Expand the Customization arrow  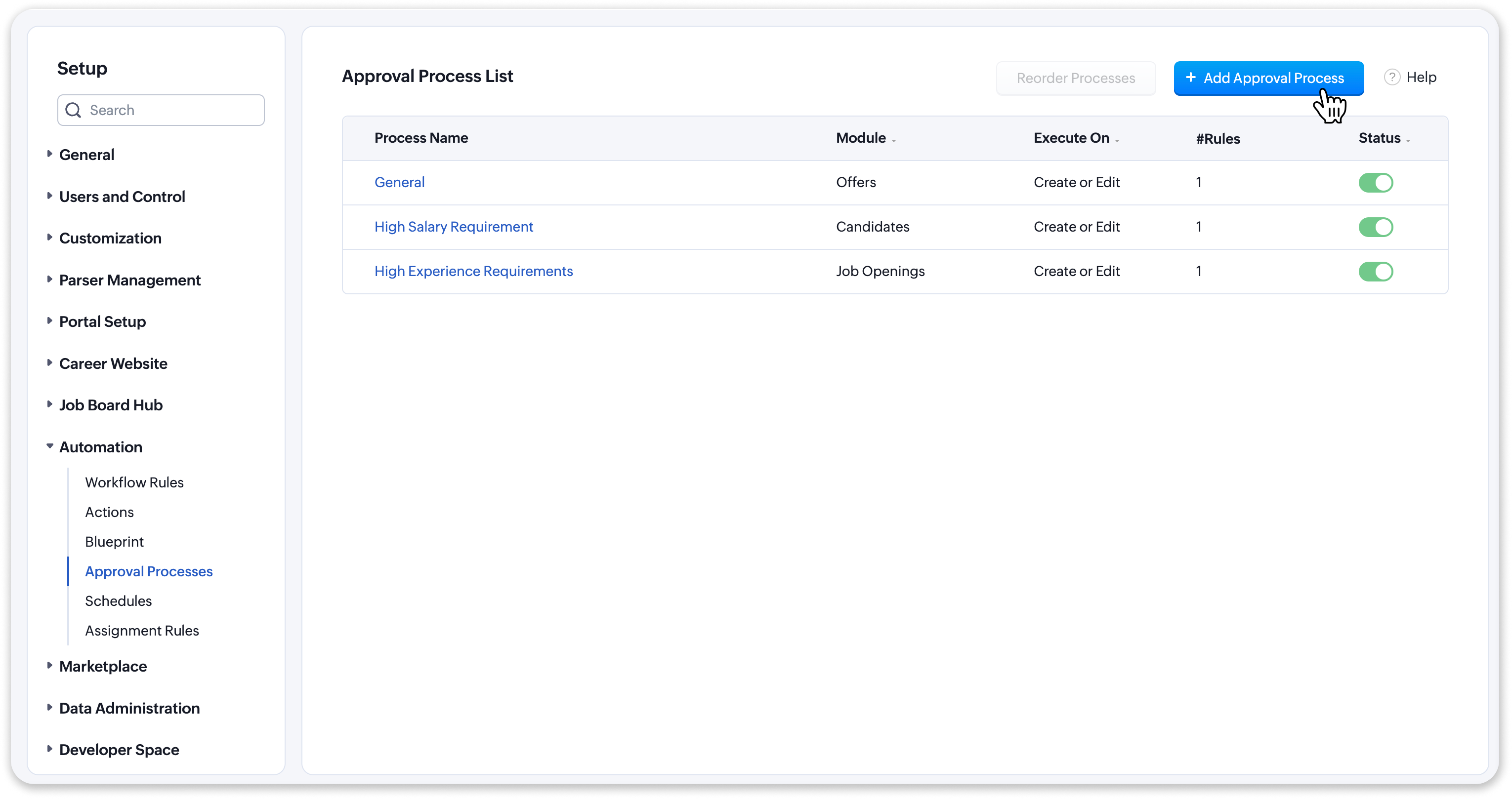click(x=50, y=238)
